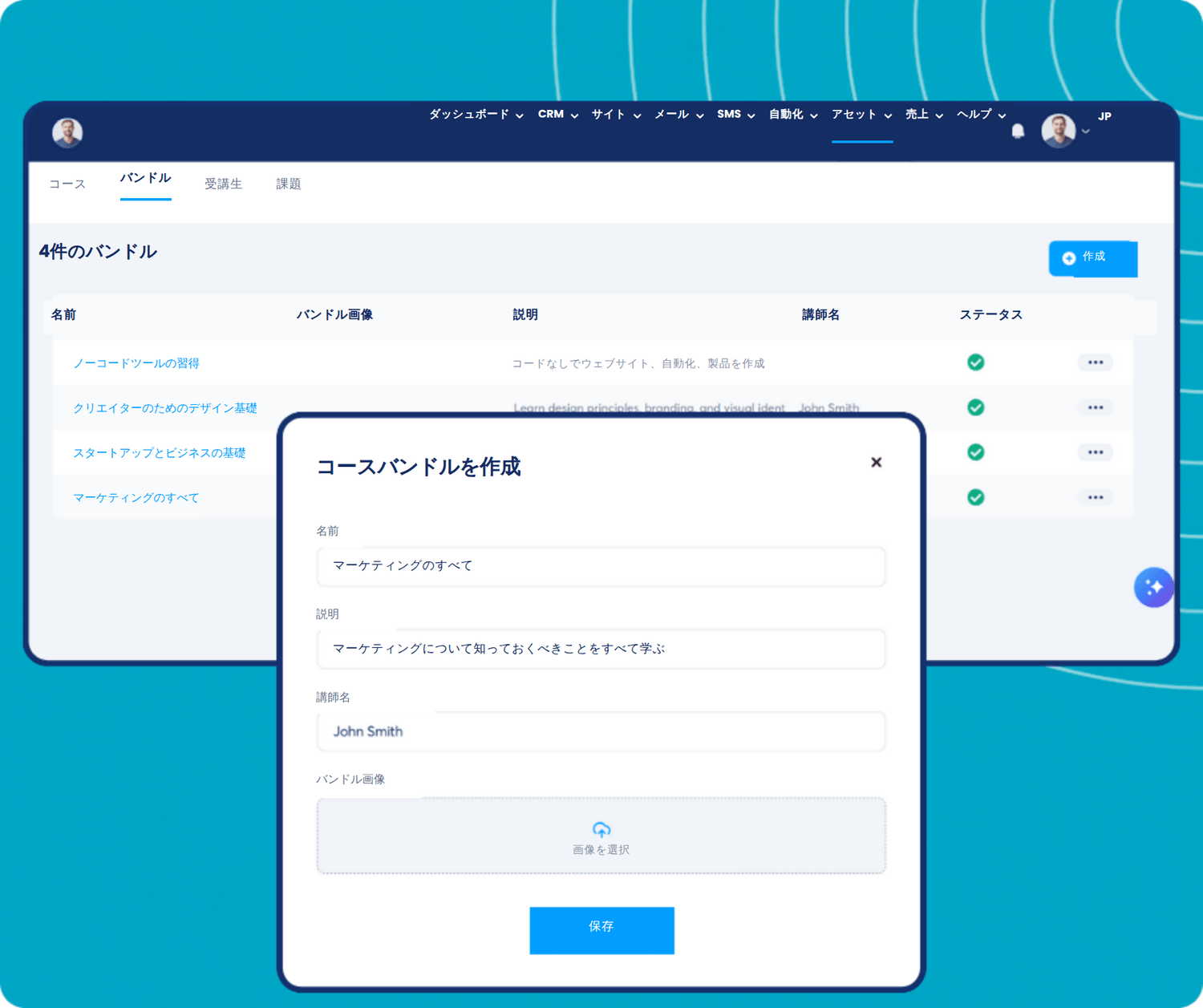Expand the ダッシュボード menu
The width and height of the screenshot is (1203, 1008).
tap(476, 115)
